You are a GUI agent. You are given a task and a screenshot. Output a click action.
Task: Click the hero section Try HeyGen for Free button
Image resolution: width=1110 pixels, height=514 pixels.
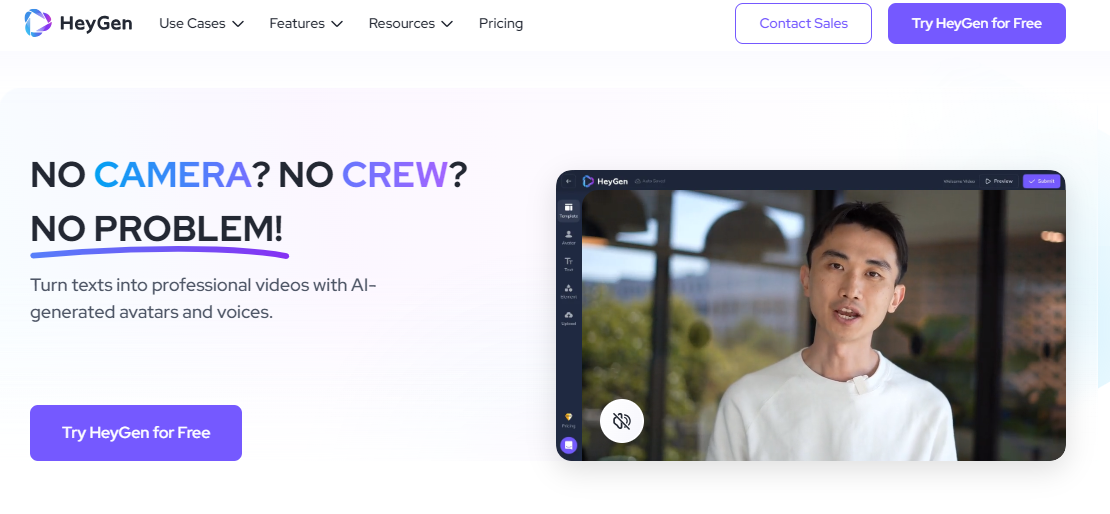coord(136,433)
